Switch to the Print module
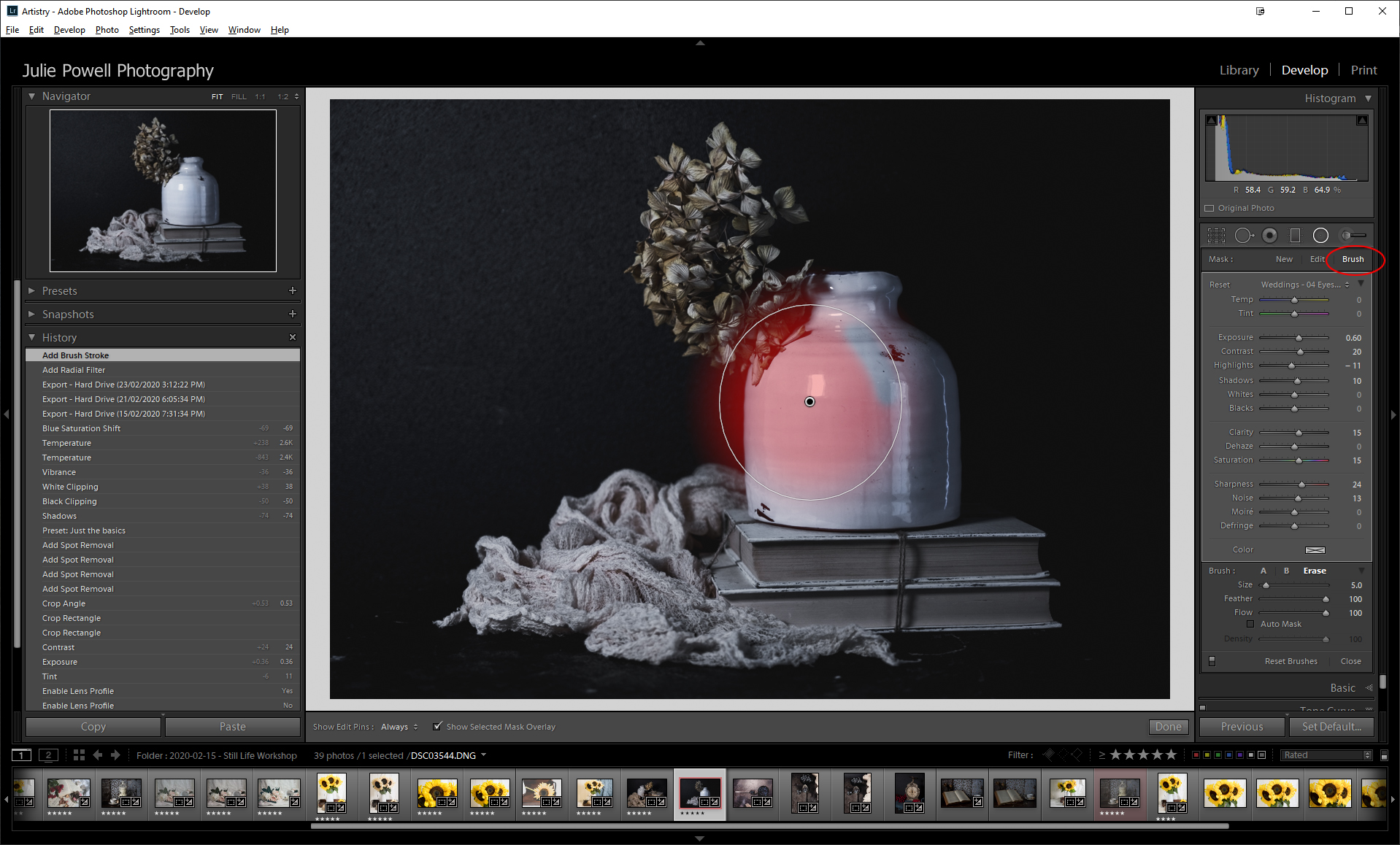Screen dimensions: 1400x845 (x=1364, y=70)
